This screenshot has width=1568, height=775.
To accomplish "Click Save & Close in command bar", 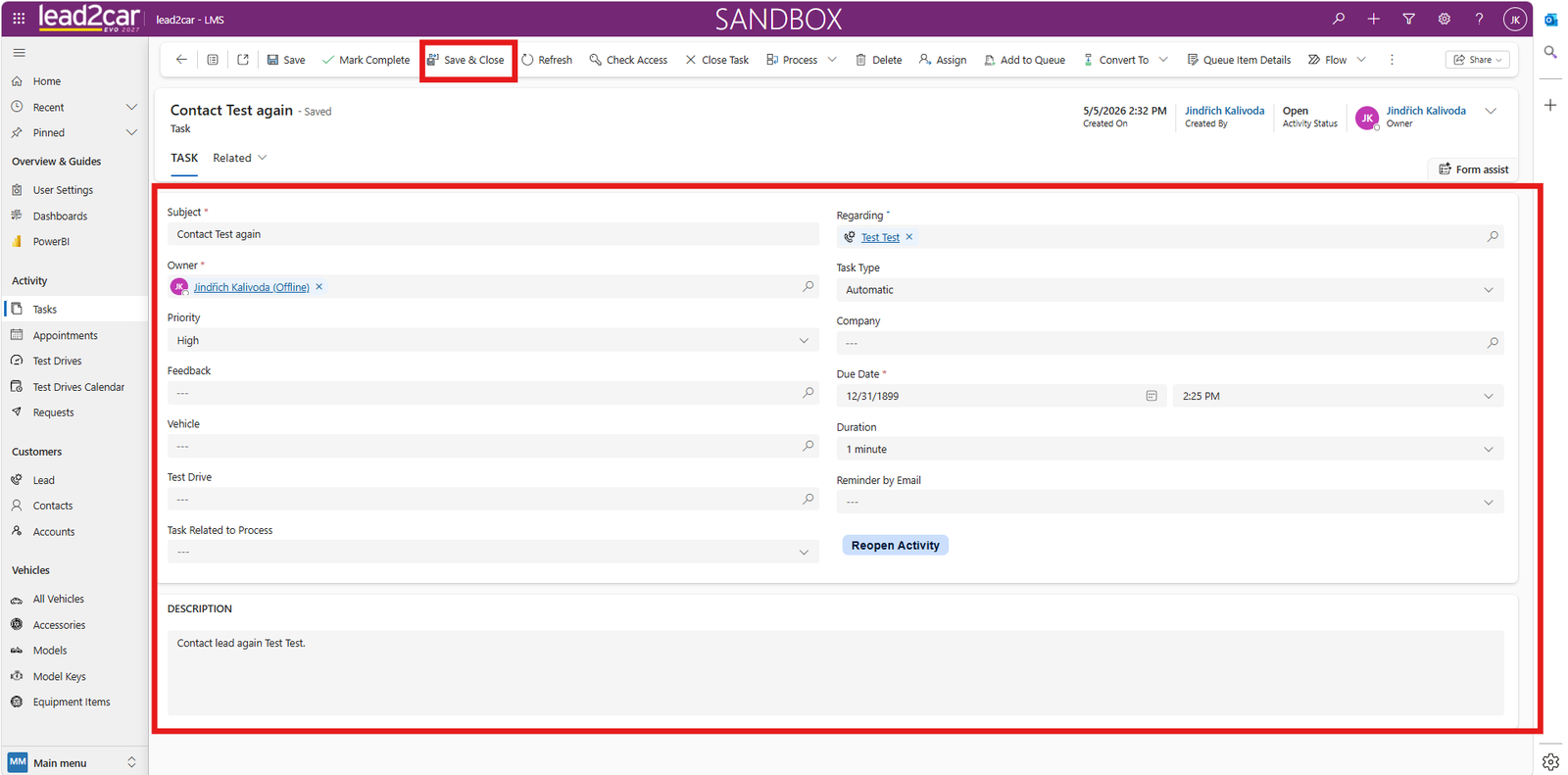I will pos(465,60).
